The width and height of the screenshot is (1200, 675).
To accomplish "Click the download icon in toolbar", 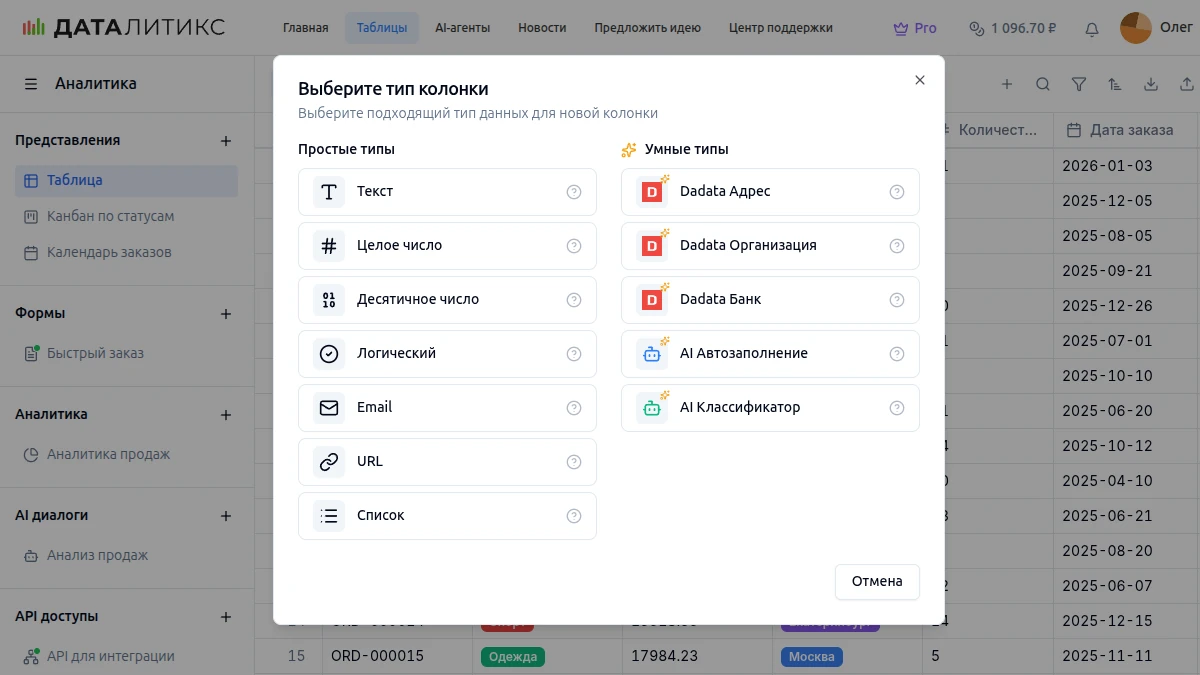I will (1151, 85).
